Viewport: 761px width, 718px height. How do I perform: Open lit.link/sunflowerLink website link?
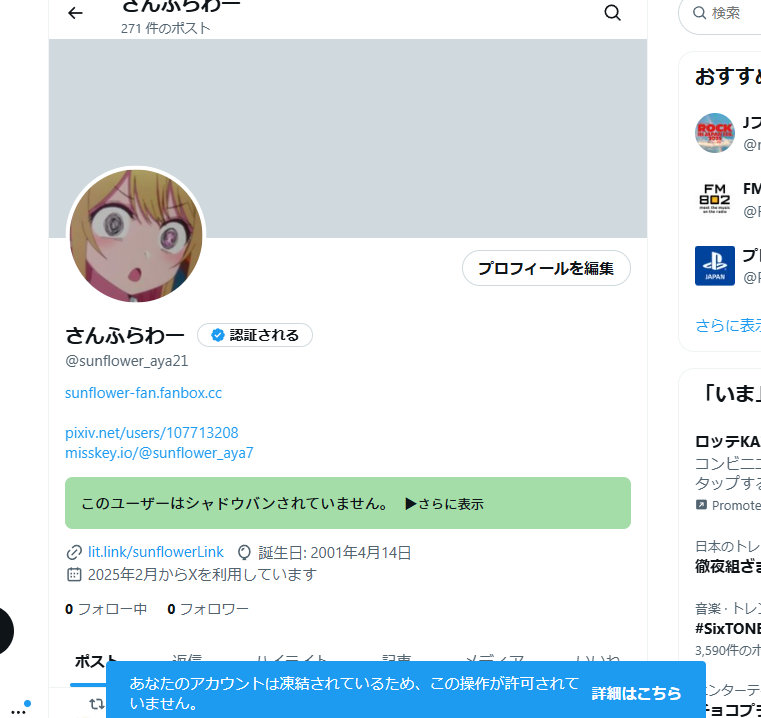point(156,552)
